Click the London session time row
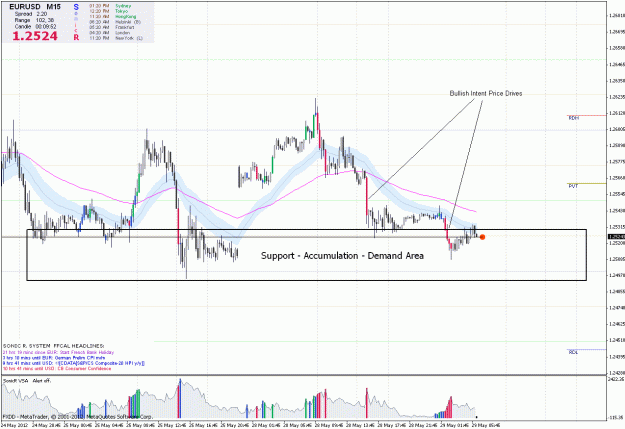Screen dimensions: 625x429 [110, 33]
